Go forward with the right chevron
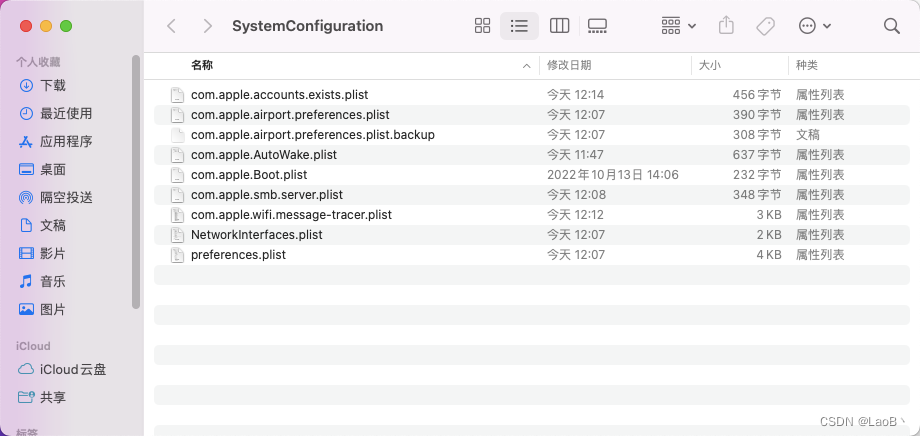 click(x=207, y=26)
